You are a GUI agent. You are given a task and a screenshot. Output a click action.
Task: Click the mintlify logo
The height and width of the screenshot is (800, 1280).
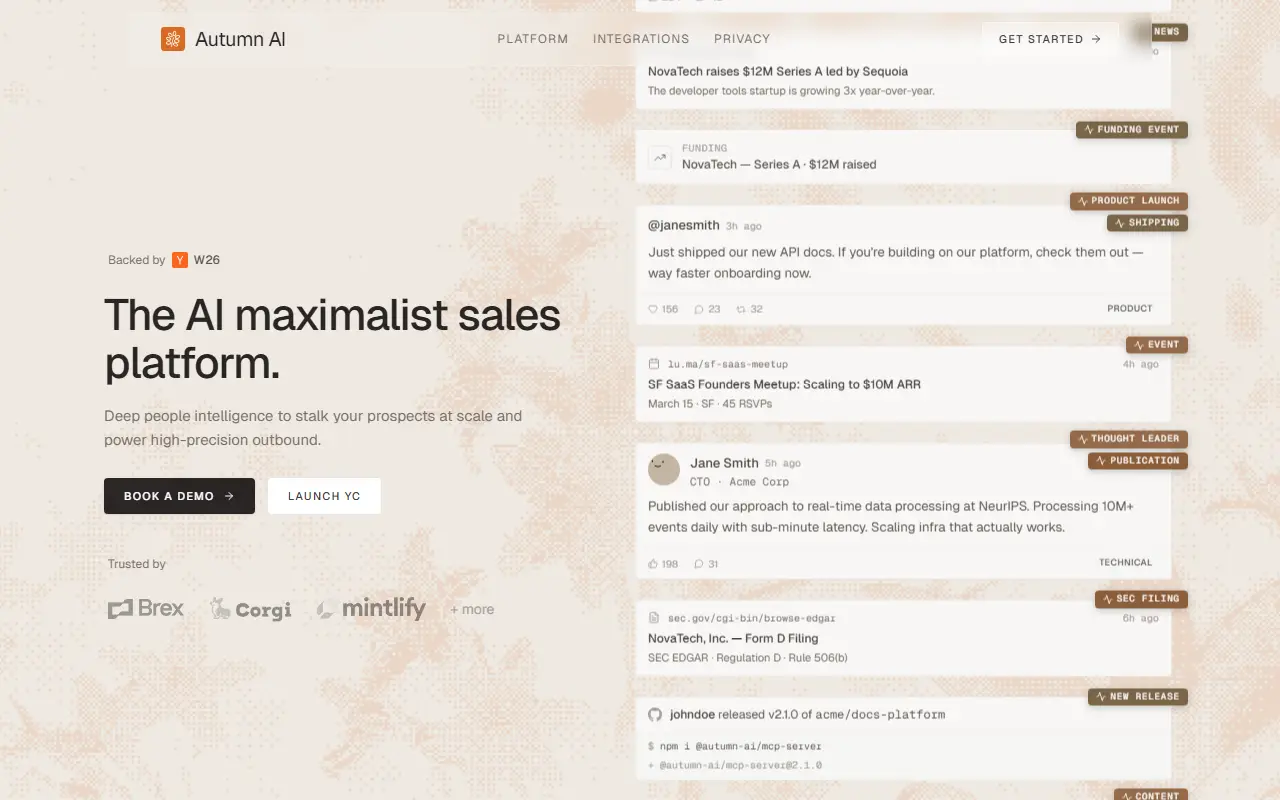tap(371, 608)
